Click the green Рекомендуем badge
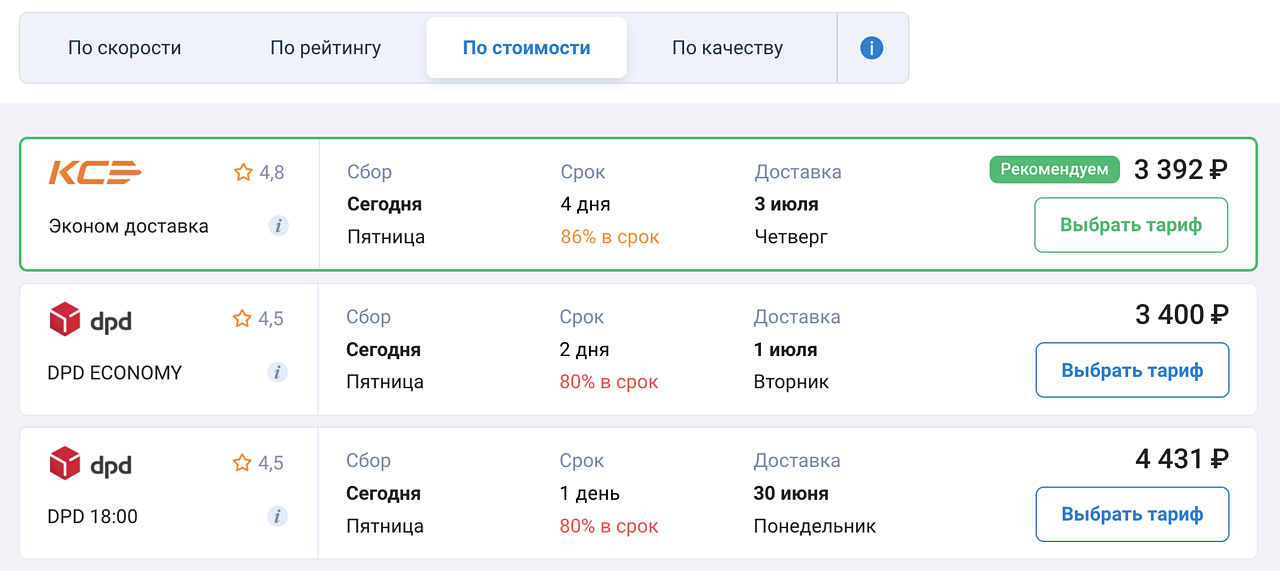 coord(1054,170)
